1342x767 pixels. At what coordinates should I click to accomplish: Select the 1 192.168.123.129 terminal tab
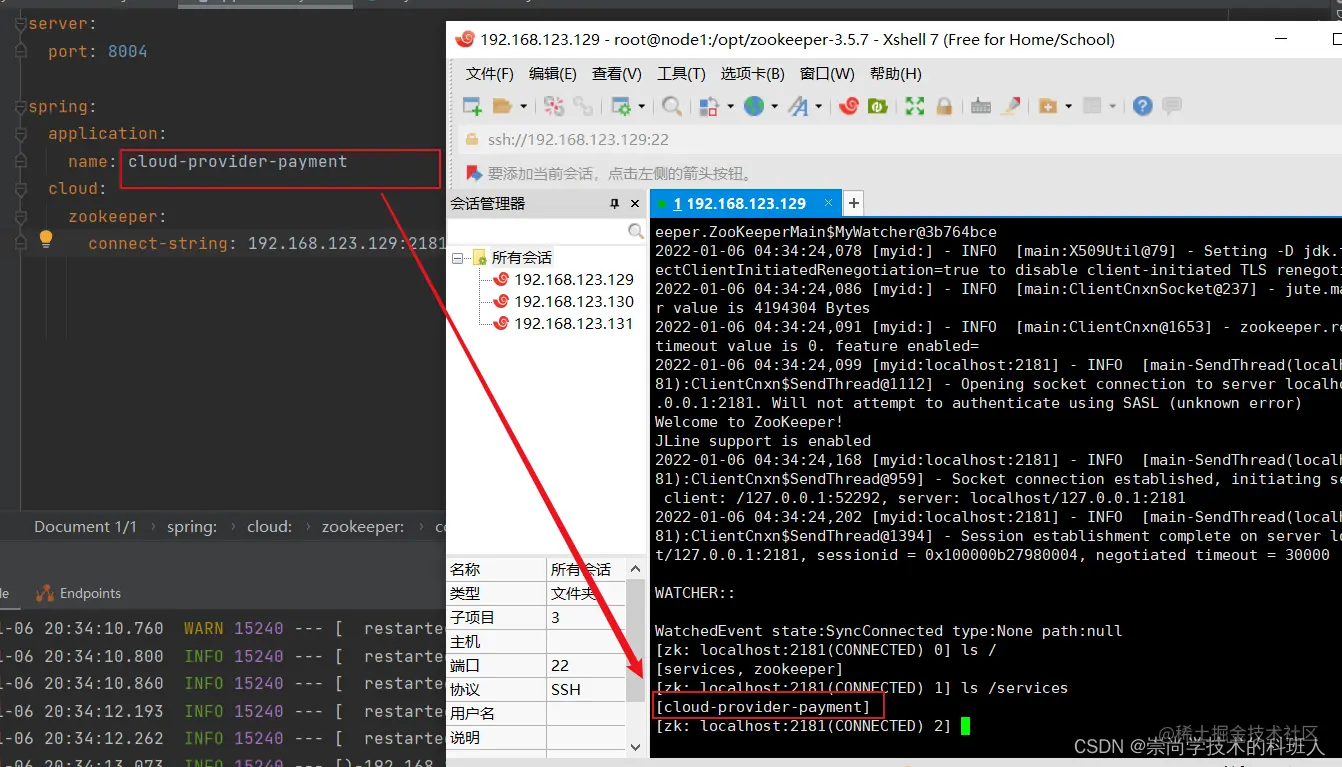click(x=745, y=203)
